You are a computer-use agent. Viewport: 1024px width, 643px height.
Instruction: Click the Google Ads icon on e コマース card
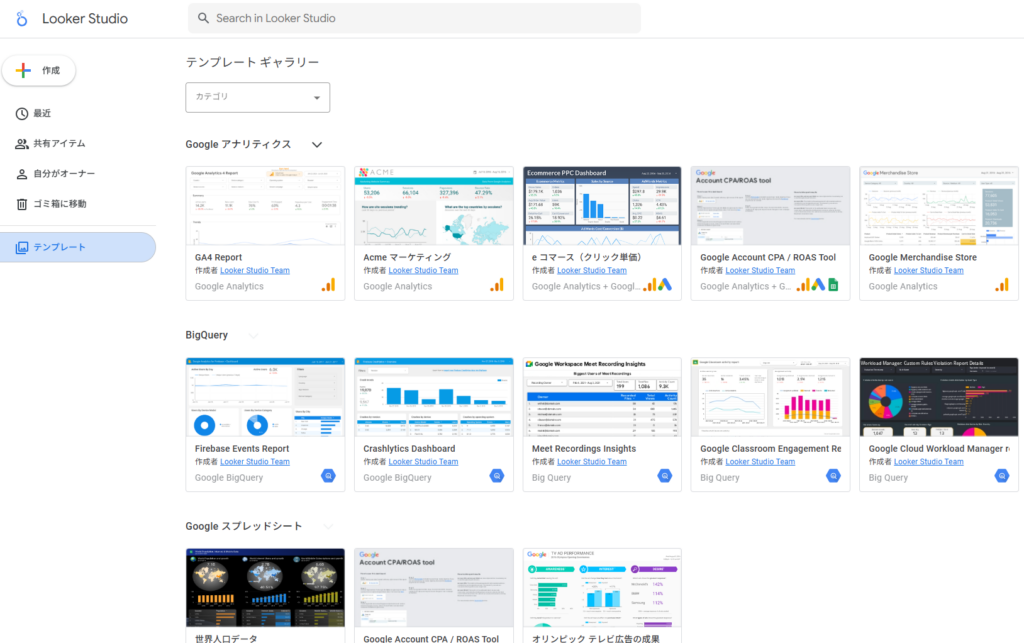click(x=664, y=285)
